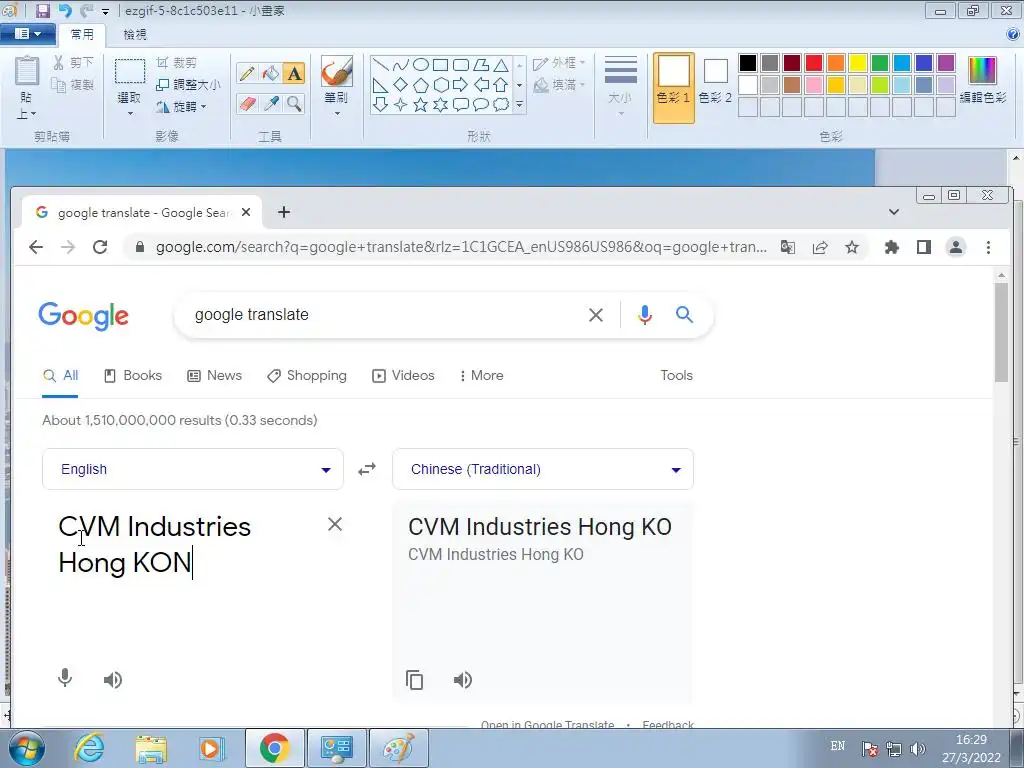
Task: Select the News search tab
Action: tap(215, 376)
